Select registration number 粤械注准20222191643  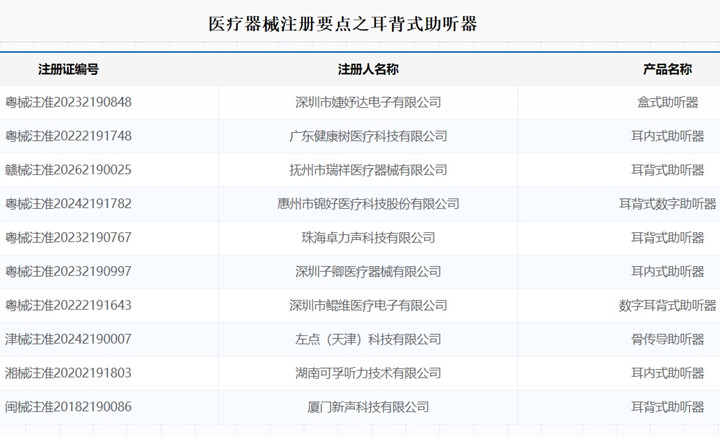tap(68, 305)
